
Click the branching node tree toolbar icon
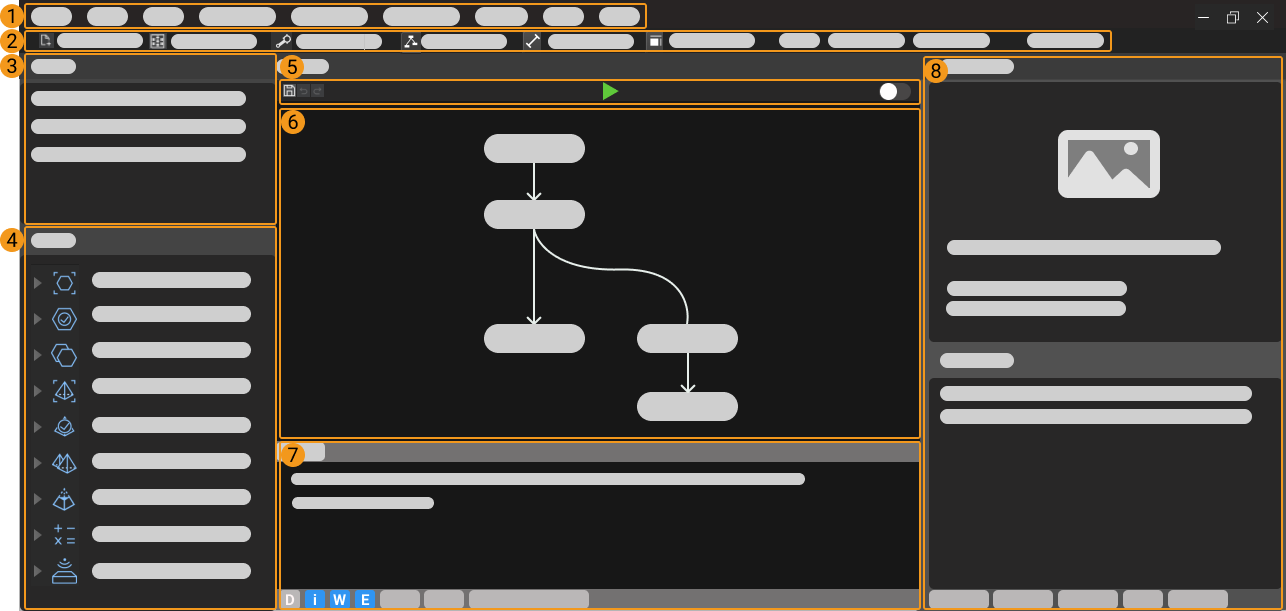coord(410,41)
